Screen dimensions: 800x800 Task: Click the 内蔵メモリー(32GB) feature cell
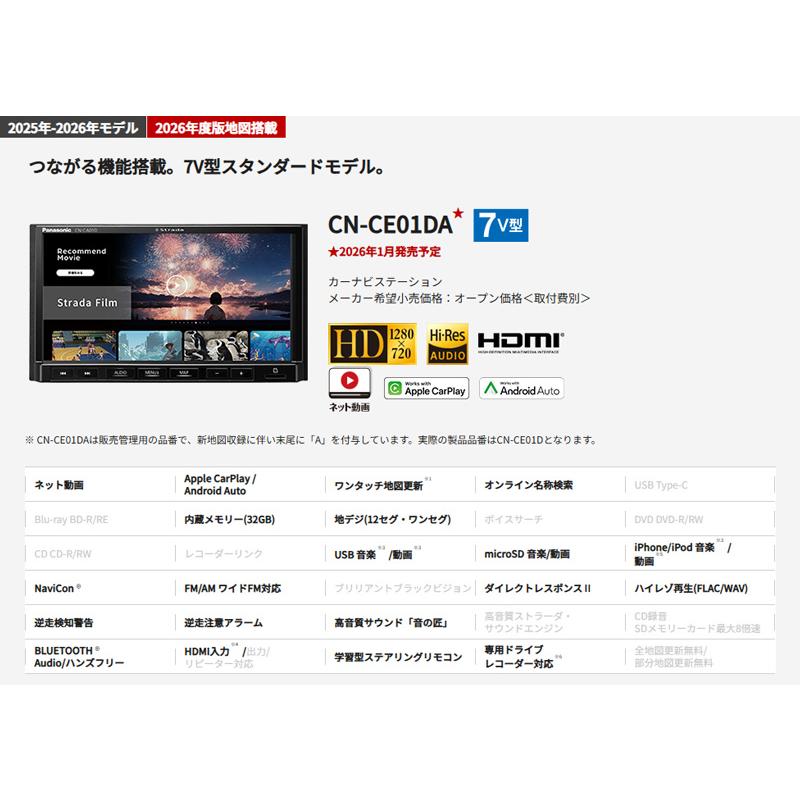point(249,519)
